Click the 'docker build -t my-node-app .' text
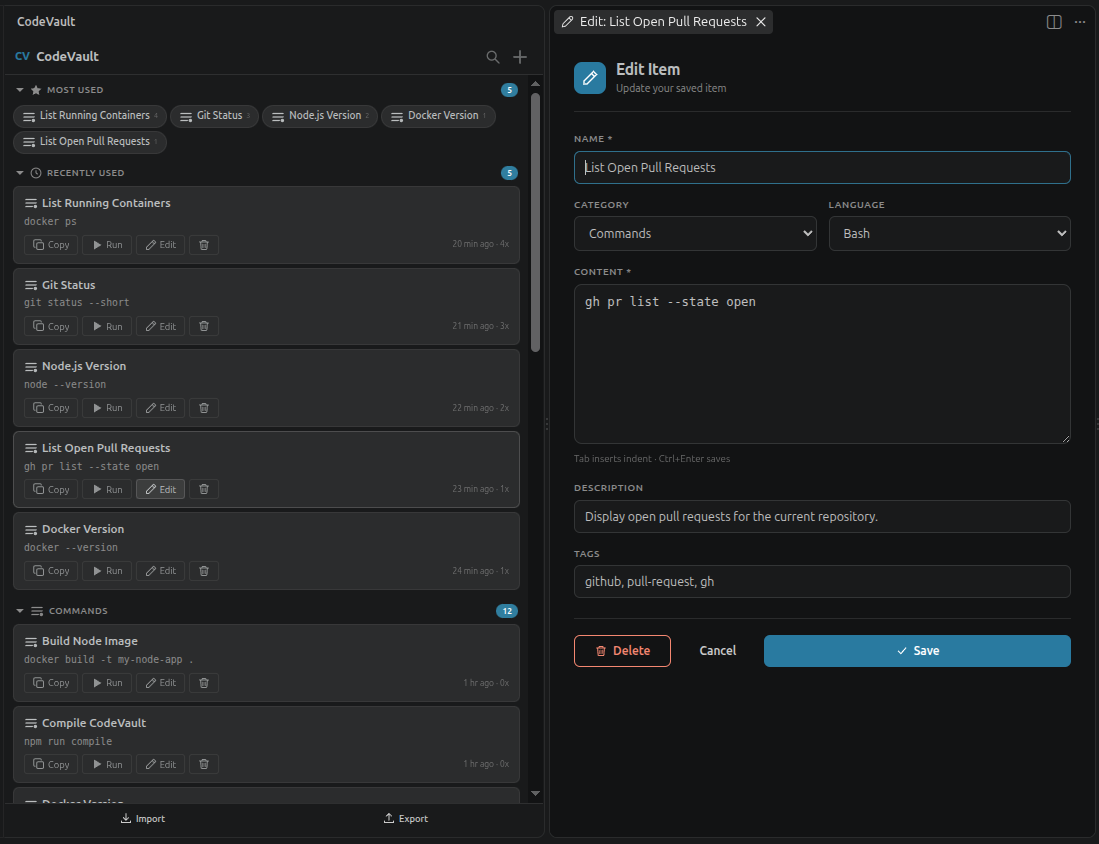 pos(109,660)
